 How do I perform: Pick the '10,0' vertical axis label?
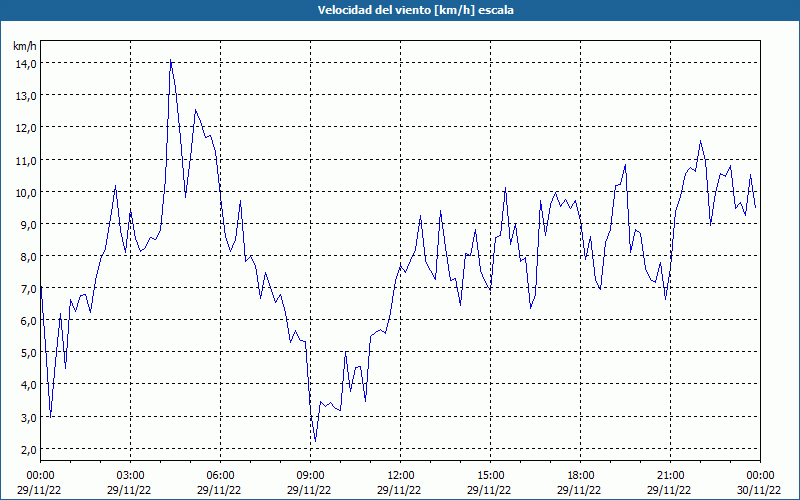pyautogui.click(x=26, y=192)
